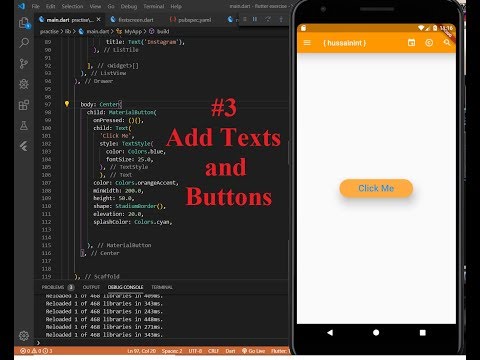Expand the lib breadcrumb segment
480x360 pixels.
pos(68,31)
